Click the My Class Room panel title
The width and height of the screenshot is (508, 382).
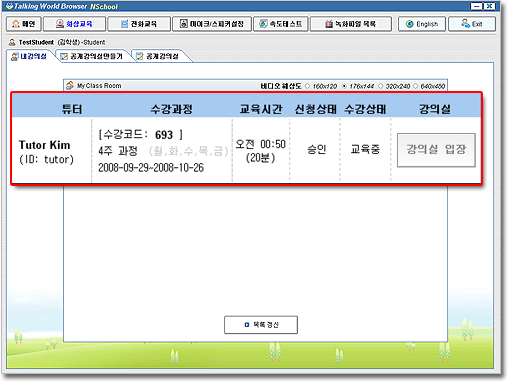click(99, 86)
